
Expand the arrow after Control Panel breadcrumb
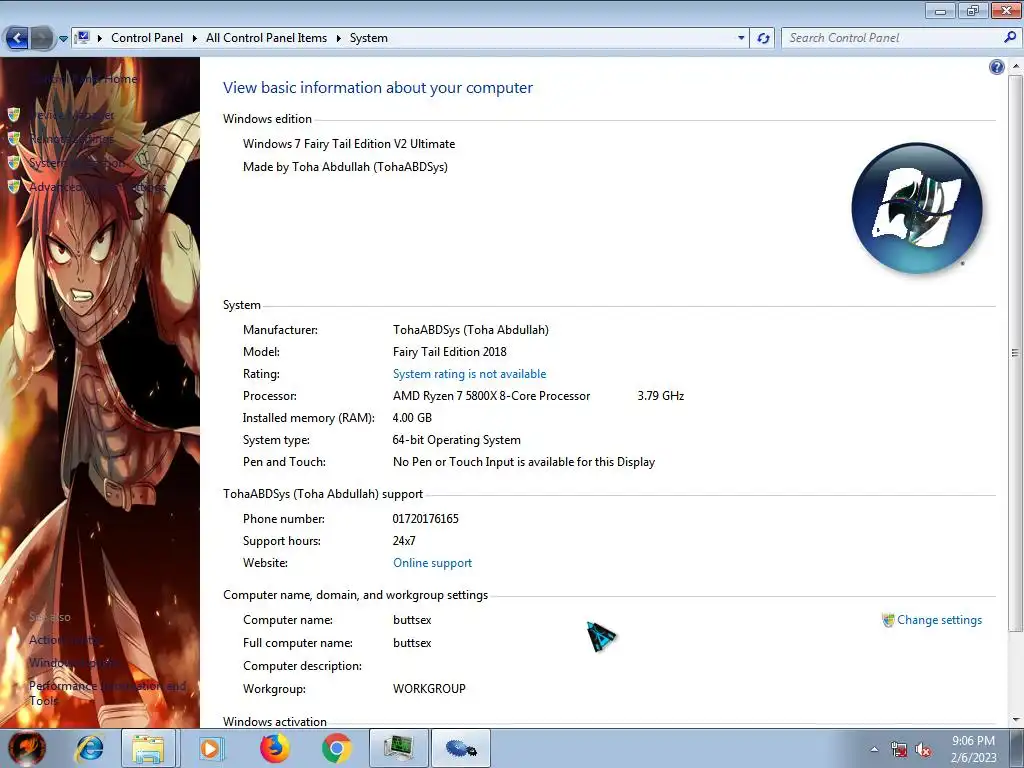coord(195,38)
